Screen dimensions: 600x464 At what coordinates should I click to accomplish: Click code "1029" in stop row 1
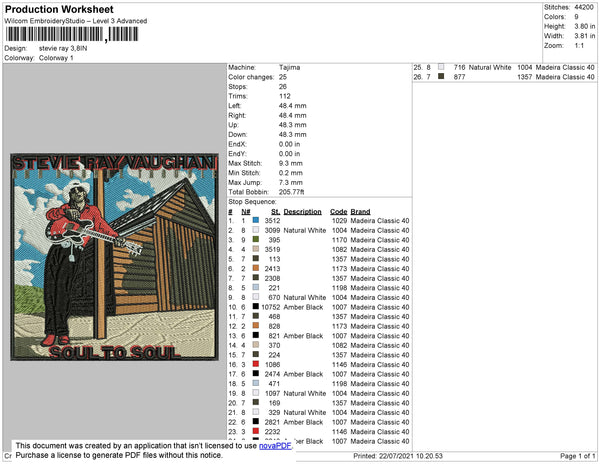339,221
